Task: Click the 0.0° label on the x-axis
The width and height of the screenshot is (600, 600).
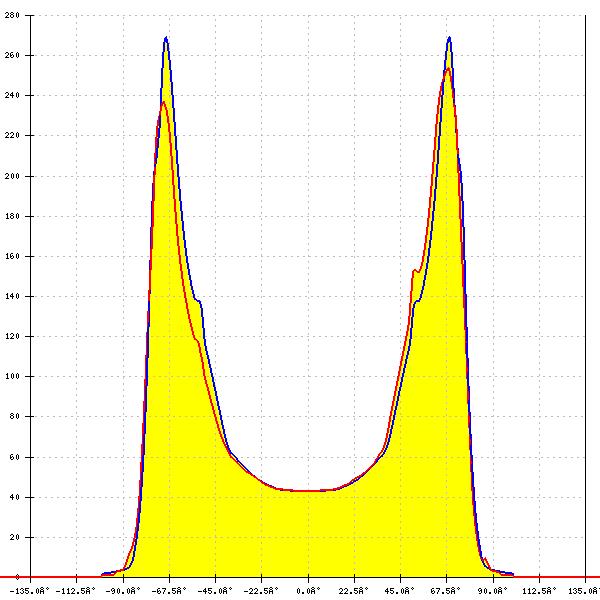Action: (308, 590)
